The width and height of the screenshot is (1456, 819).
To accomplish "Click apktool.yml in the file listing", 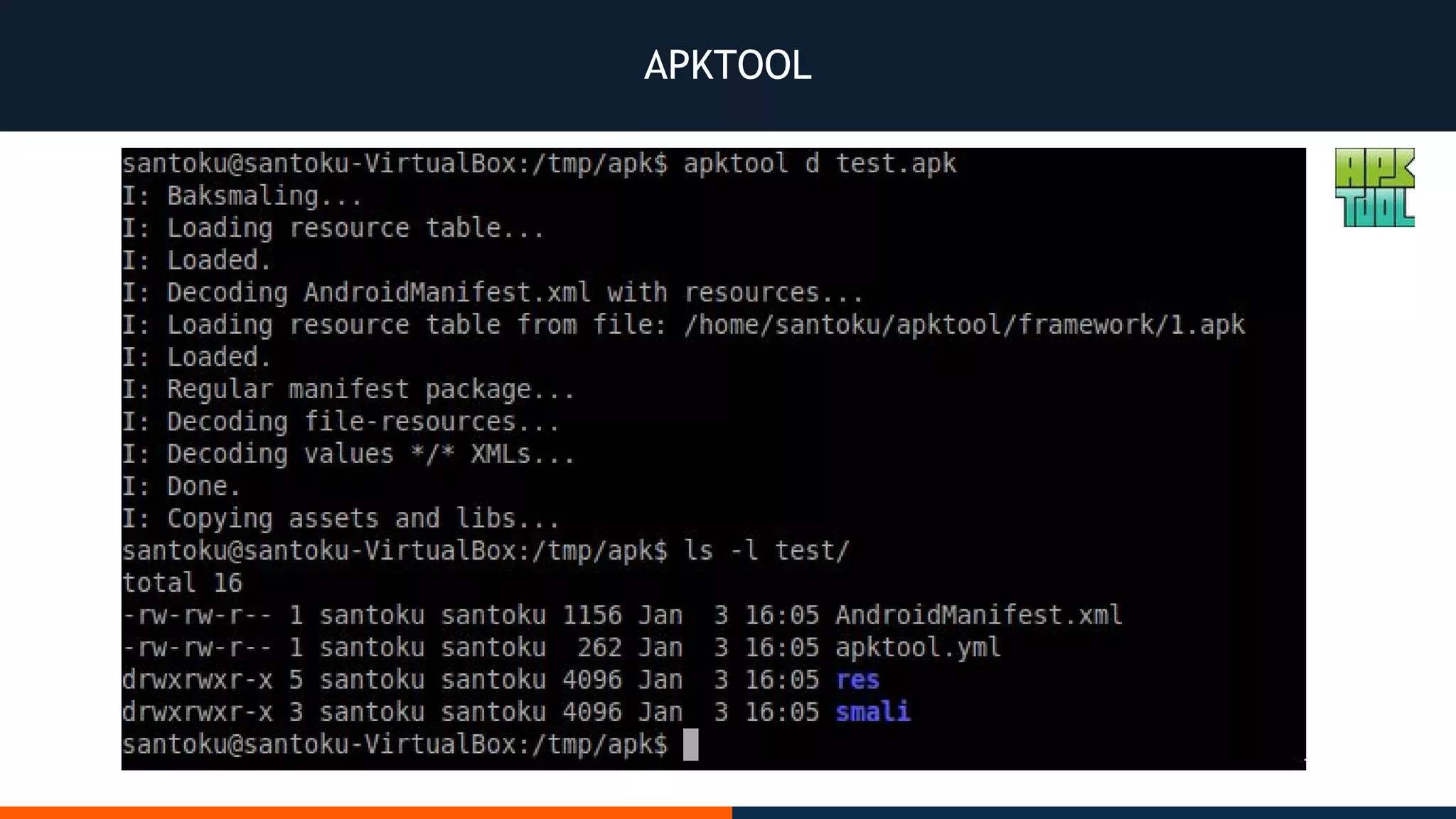I will (918, 647).
